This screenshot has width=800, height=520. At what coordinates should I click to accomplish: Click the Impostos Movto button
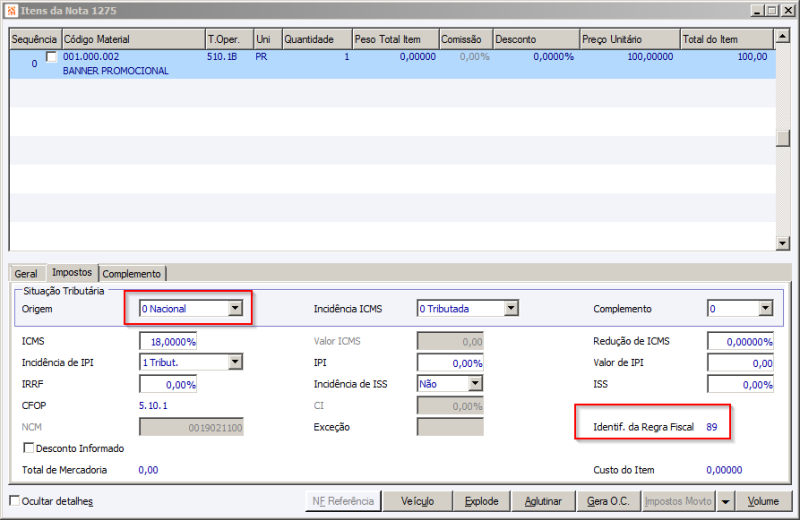[x=678, y=501]
